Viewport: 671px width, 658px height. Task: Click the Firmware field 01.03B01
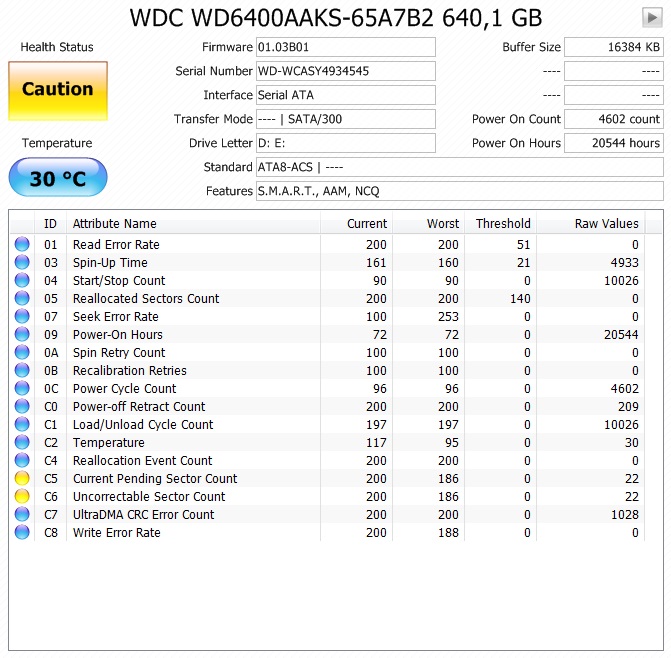[x=346, y=47]
